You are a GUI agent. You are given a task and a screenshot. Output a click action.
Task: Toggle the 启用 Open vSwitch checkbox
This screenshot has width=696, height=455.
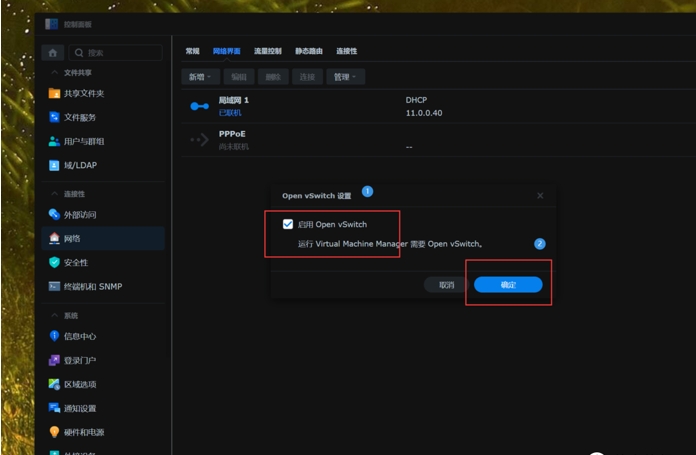(x=288, y=224)
